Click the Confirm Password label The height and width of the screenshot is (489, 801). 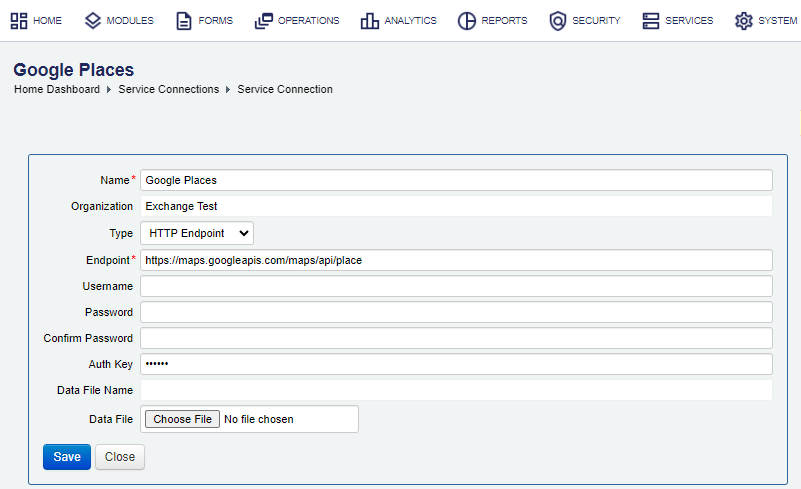tap(88, 338)
